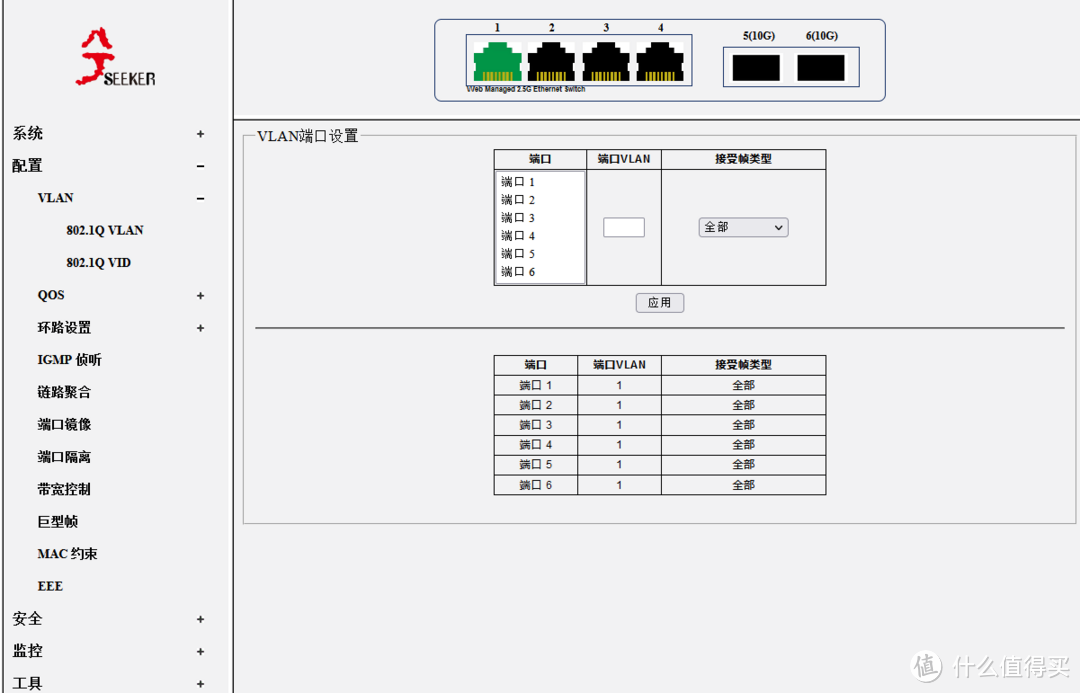Image resolution: width=1080 pixels, height=693 pixels.
Task: Expand the QOS submenu
Action: pyautogui.click(x=200, y=296)
